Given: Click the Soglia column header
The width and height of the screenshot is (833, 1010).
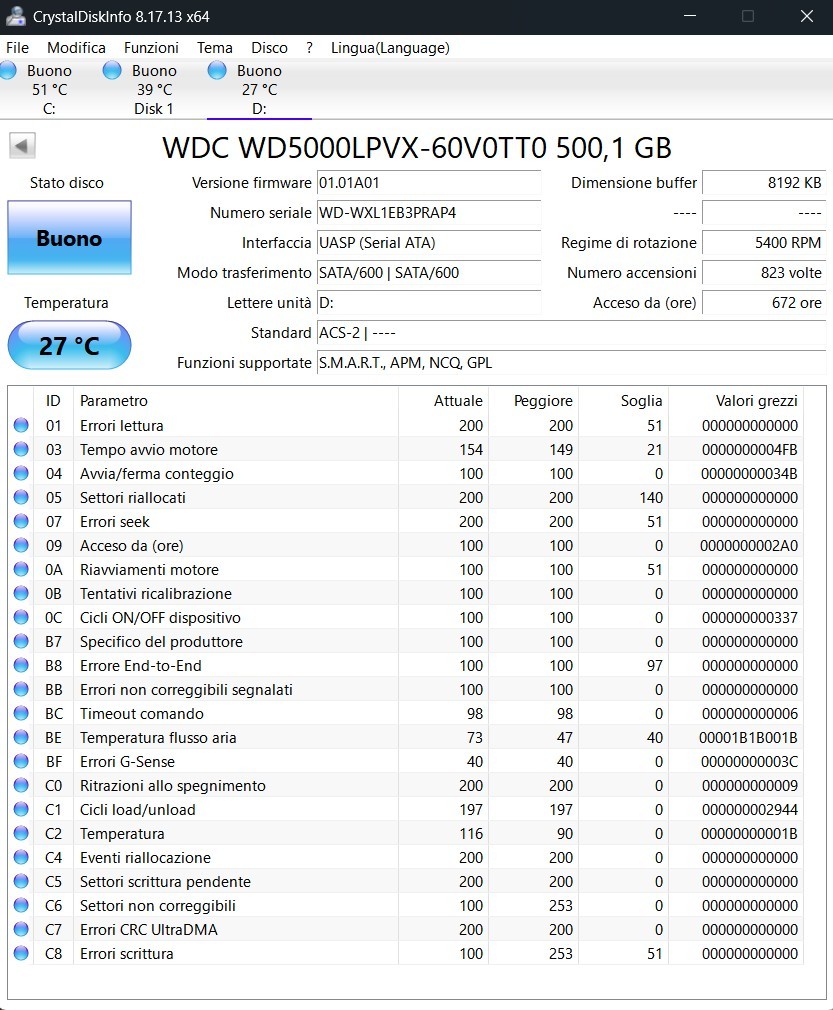Looking at the screenshot, I should click(624, 400).
